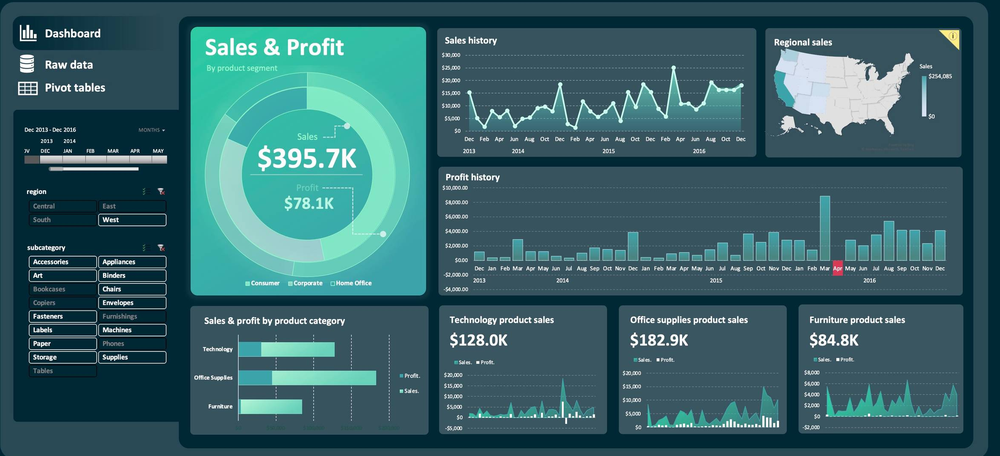The height and width of the screenshot is (456, 1000).
Task: Click the $78.1K profit value
Action: coord(309,203)
